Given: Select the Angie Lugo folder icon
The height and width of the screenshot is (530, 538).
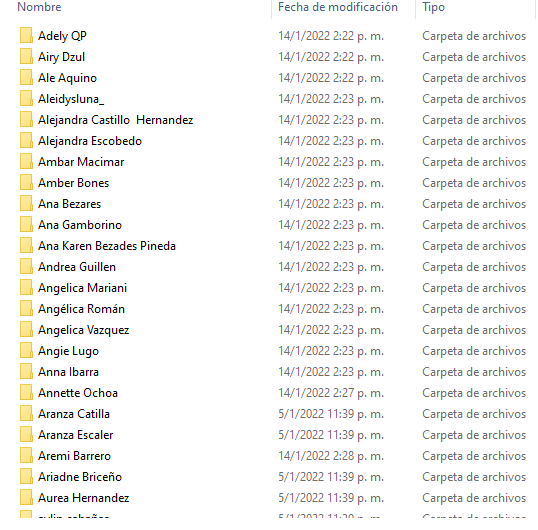Looking at the screenshot, I should click(x=26, y=350).
